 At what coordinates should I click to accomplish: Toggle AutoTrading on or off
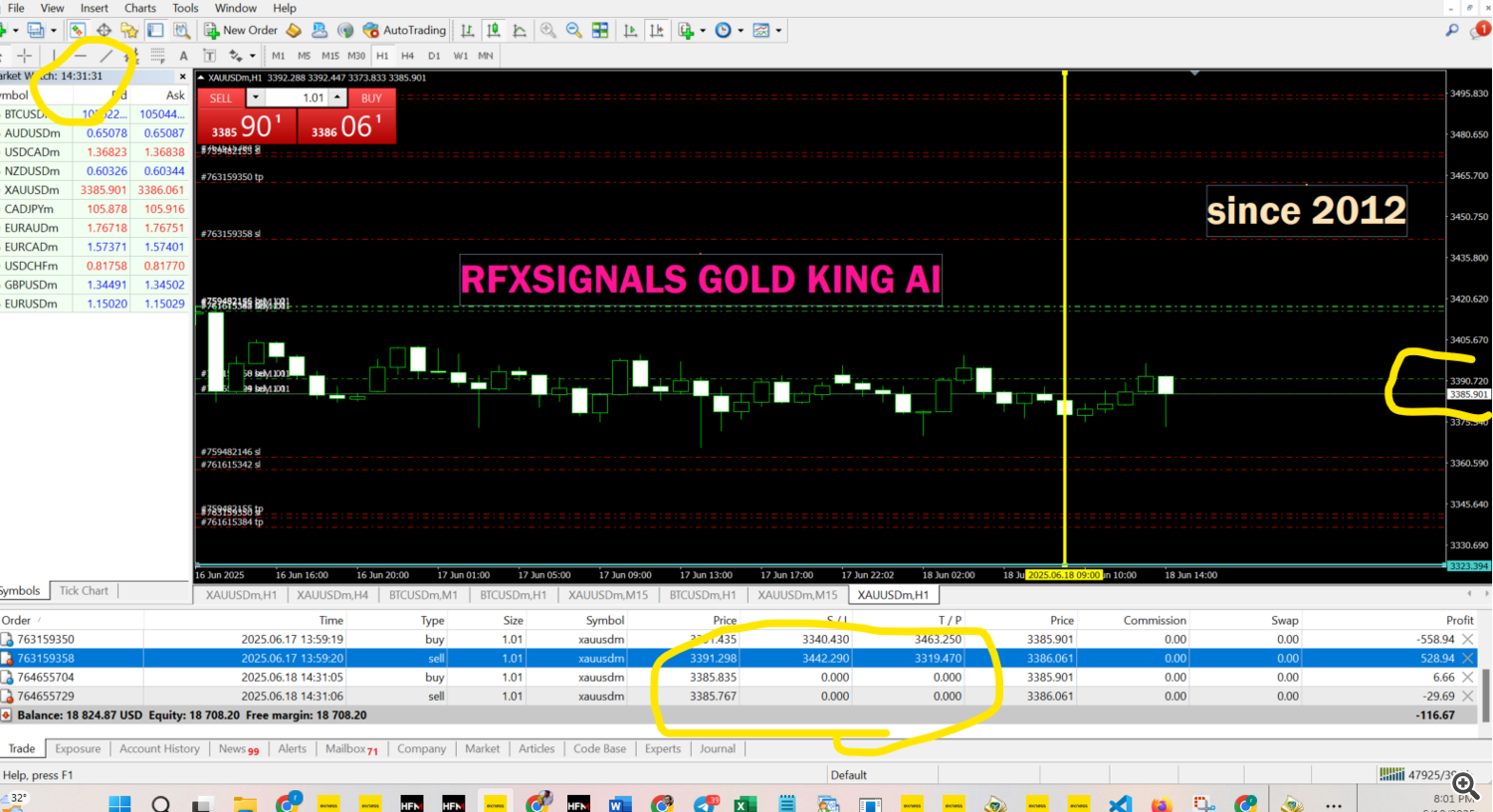(x=404, y=31)
